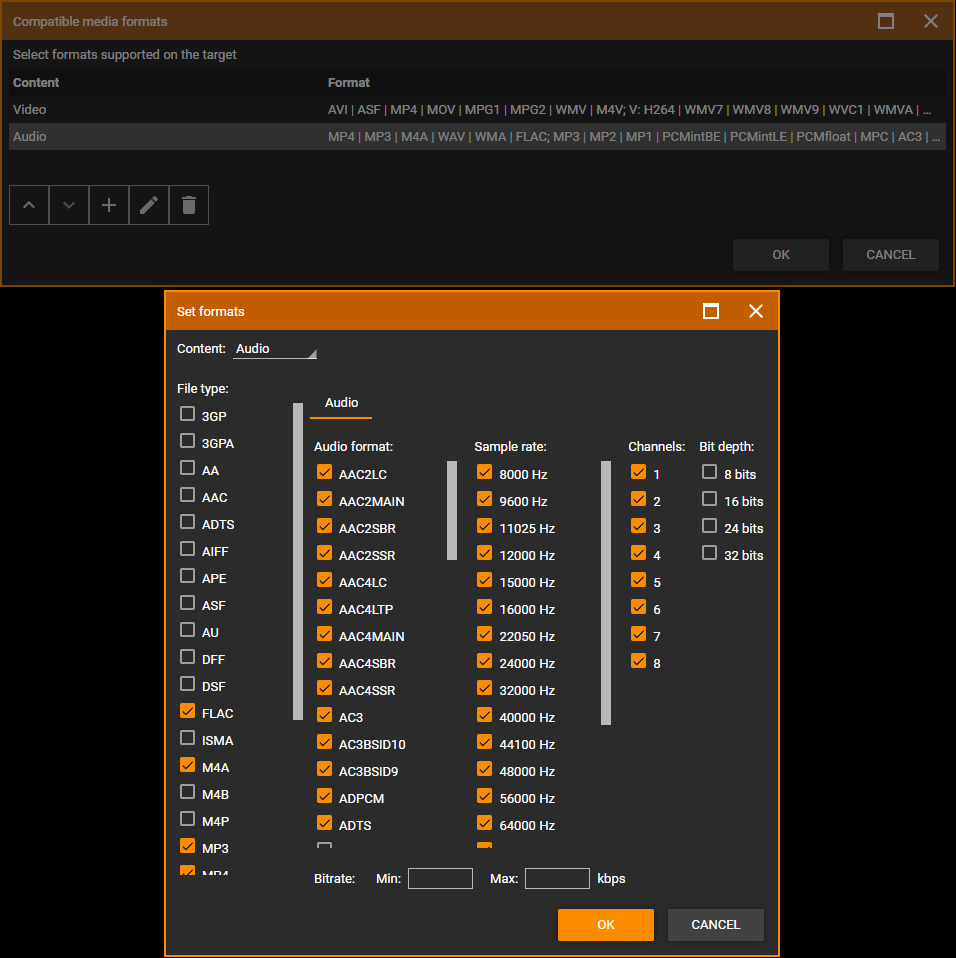Click the trash delete icon
The width and height of the screenshot is (956, 958).
point(189,205)
